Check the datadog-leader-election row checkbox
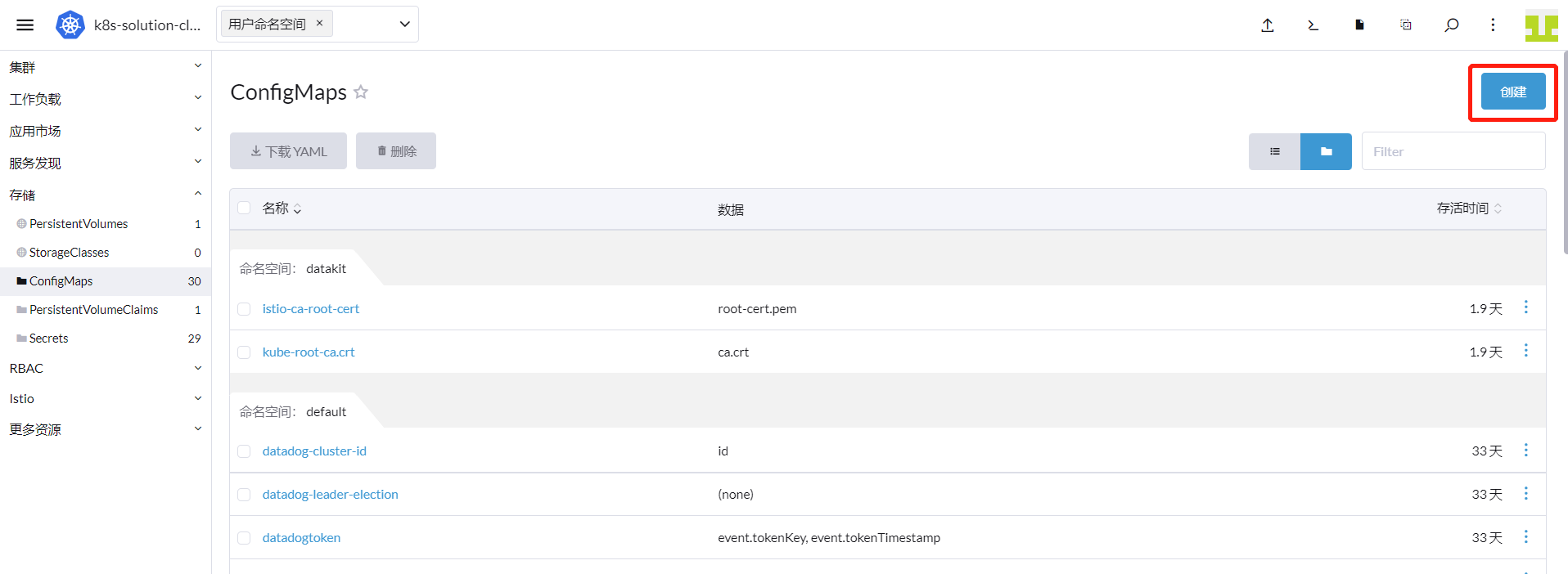This screenshot has height=574, width=1568. pos(244,495)
